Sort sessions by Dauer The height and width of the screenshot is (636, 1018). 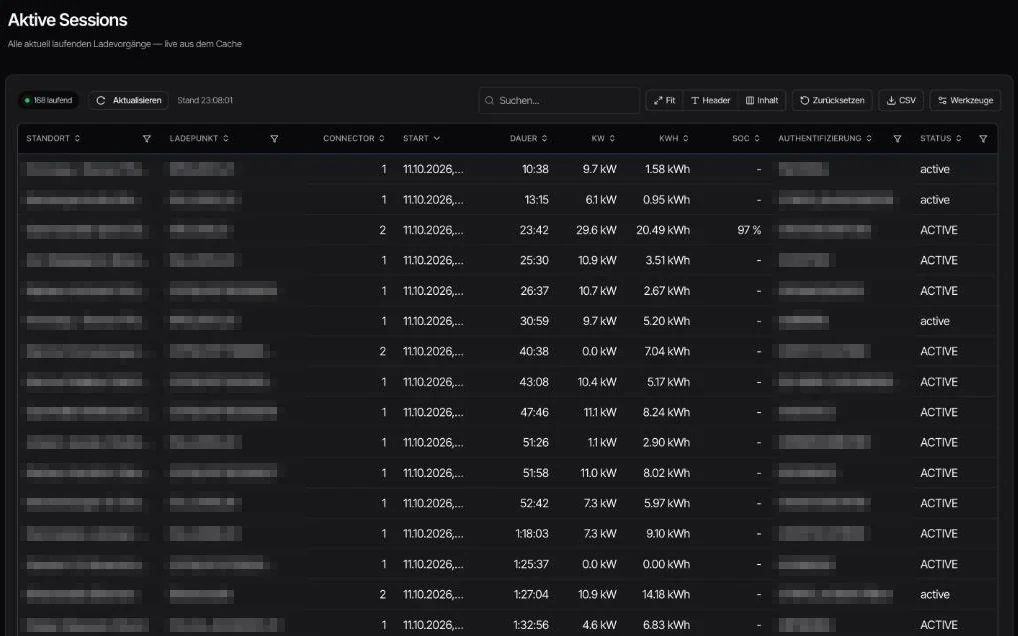(x=528, y=138)
